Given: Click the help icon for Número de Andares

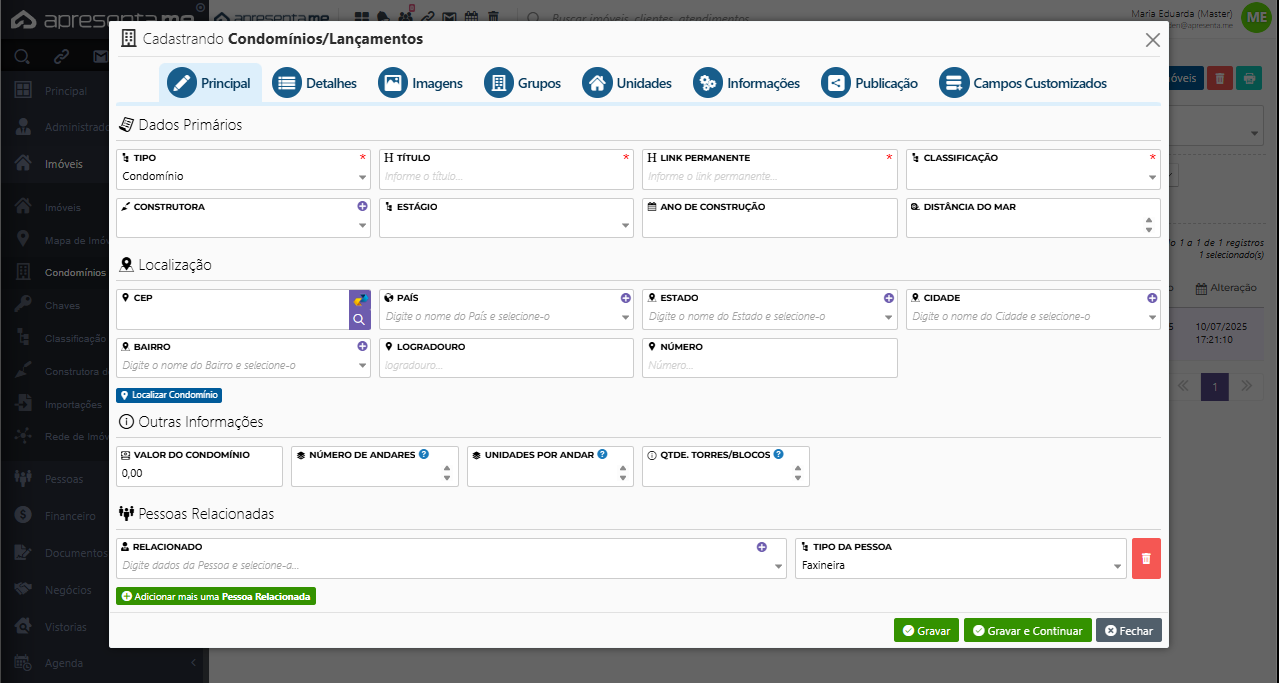Looking at the screenshot, I should pyautogui.click(x=424, y=454).
